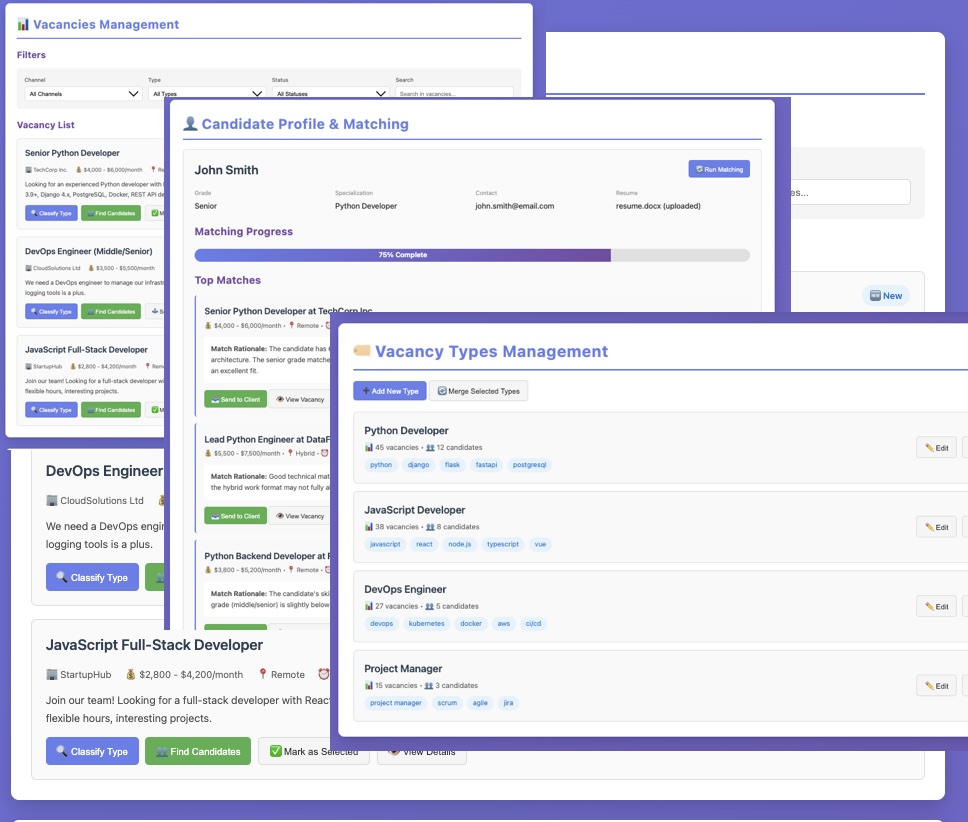Viewport: 968px width, 822px height.
Task: Click the Search in vacancies input field
Action: coord(453,94)
